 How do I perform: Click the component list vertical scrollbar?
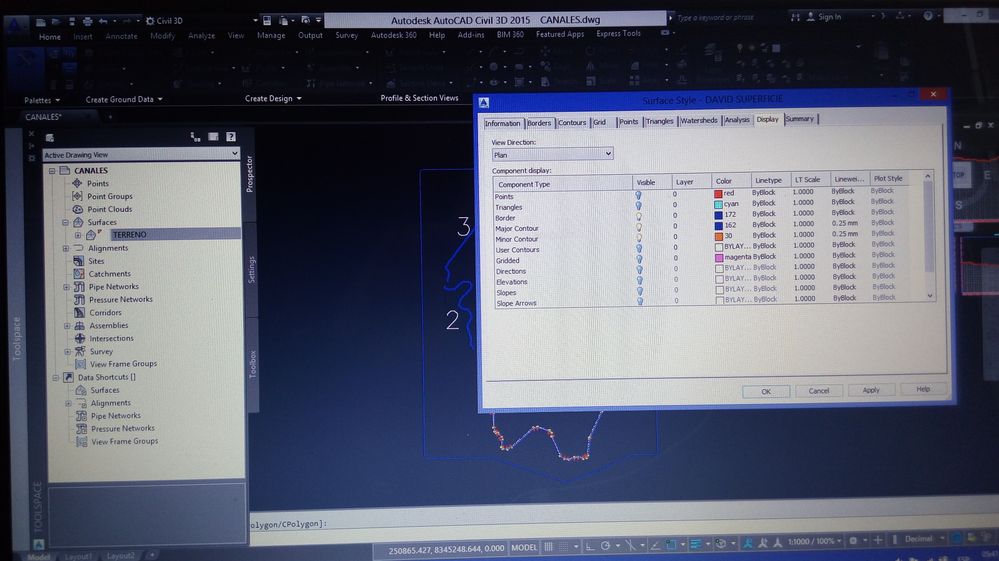[929, 236]
